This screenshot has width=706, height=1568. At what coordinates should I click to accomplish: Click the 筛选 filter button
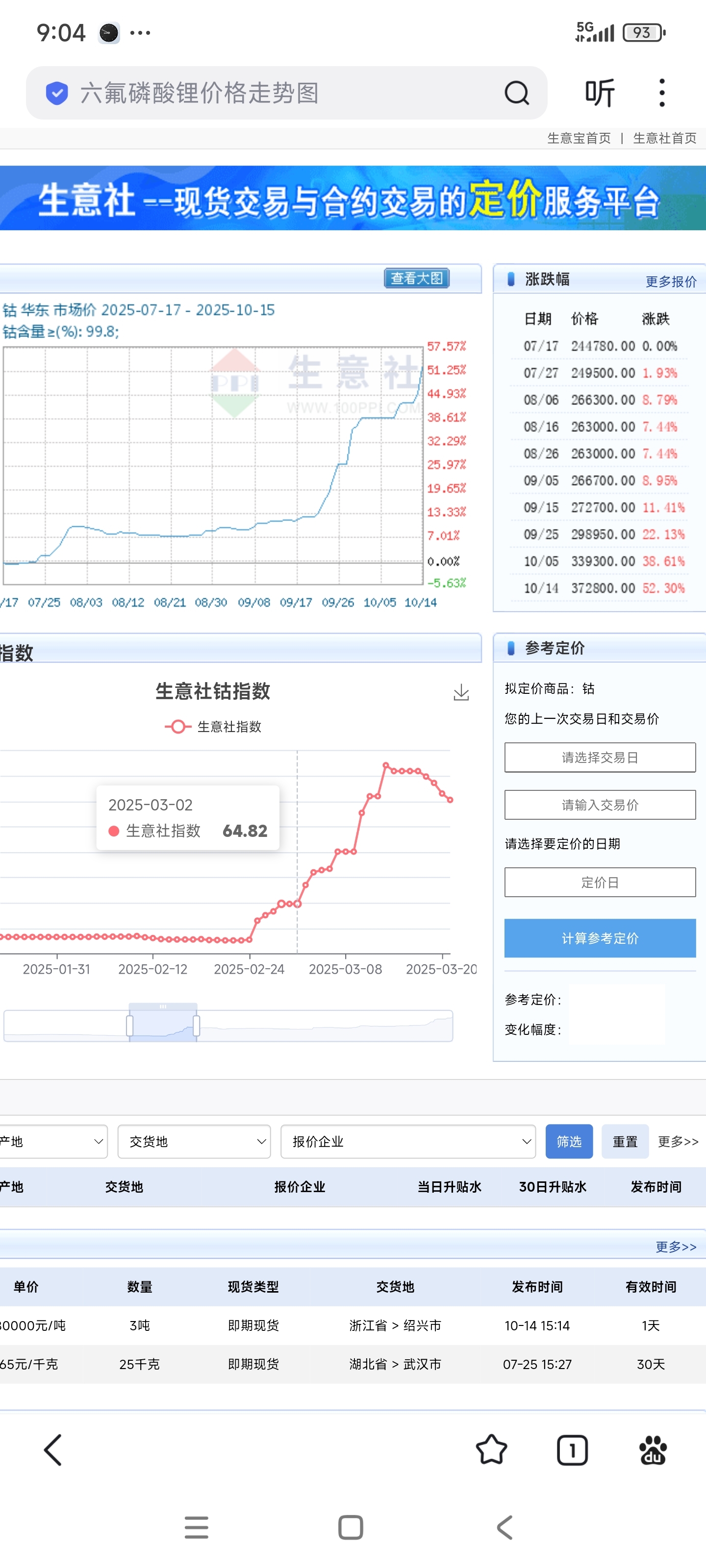569,1141
